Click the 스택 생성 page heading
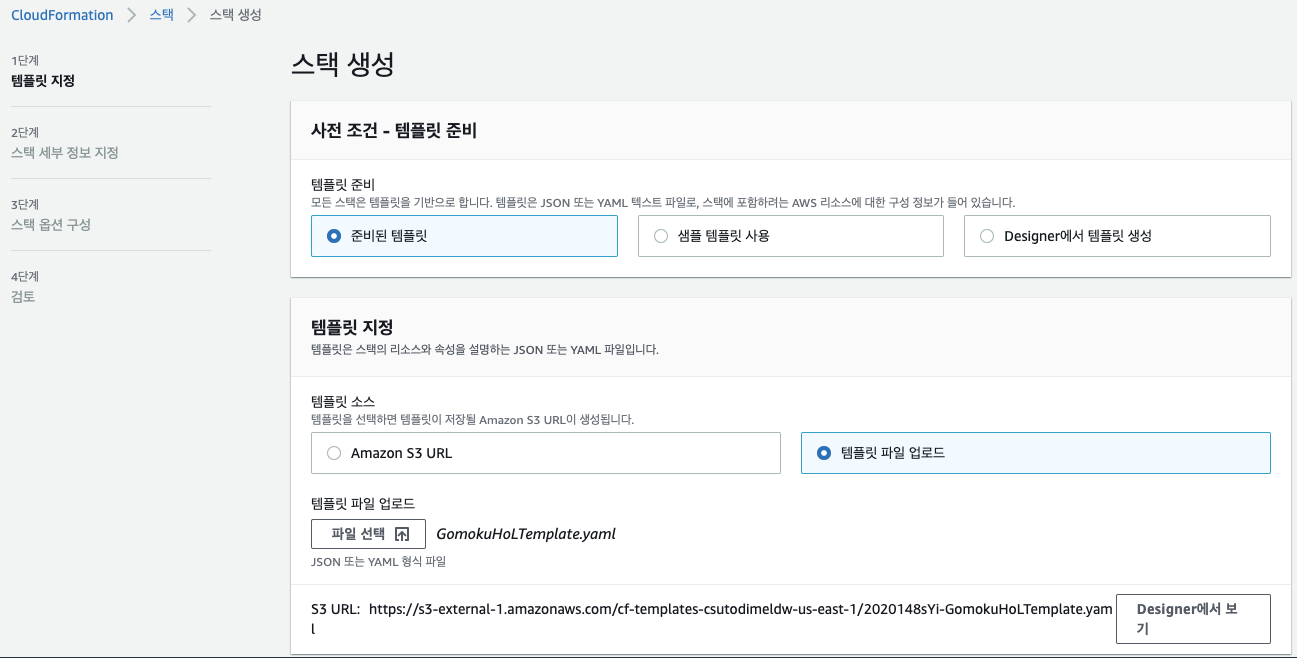The height and width of the screenshot is (658, 1297). [x=343, y=64]
